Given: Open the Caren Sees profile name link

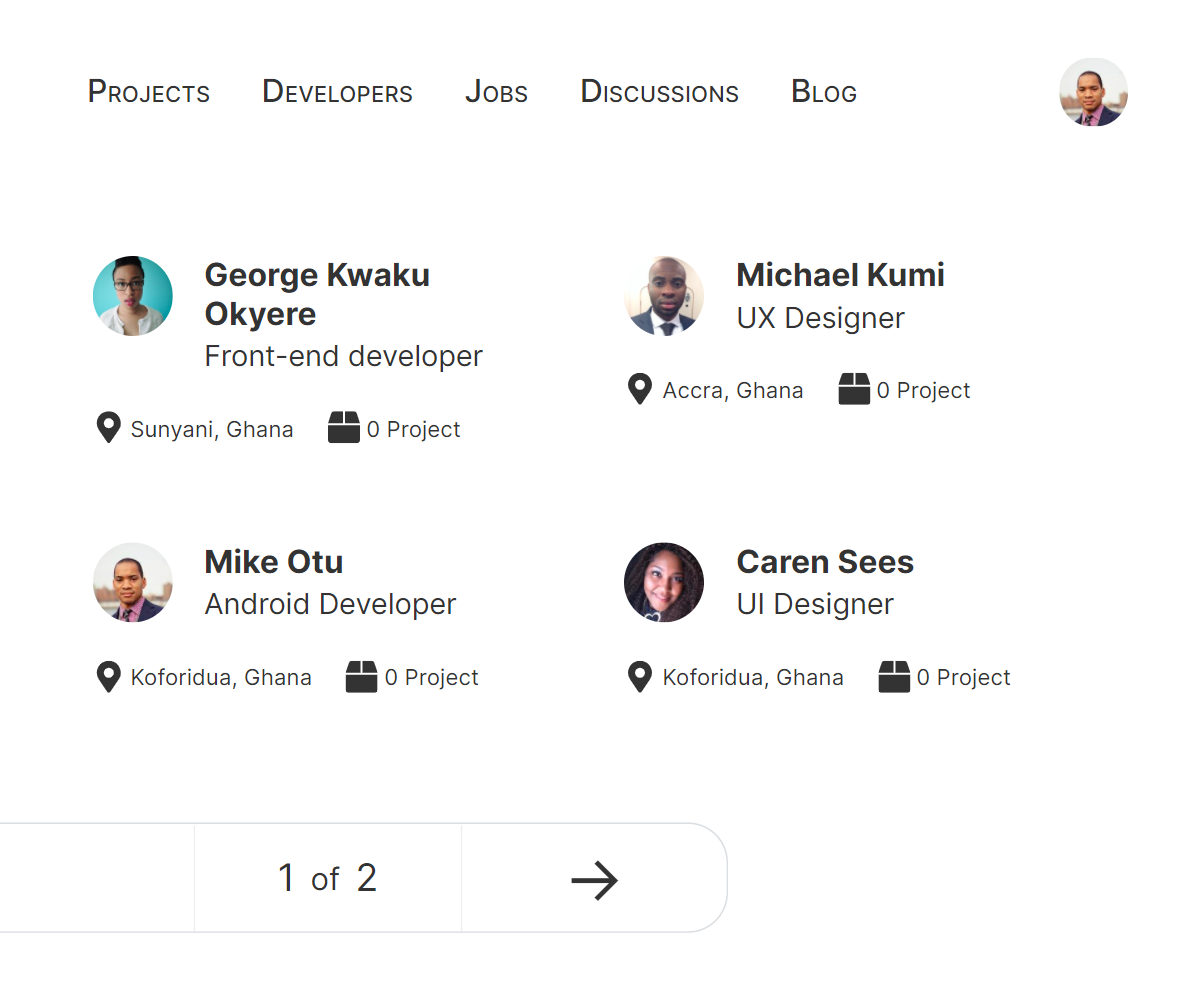Looking at the screenshot, I should [825, 562].
